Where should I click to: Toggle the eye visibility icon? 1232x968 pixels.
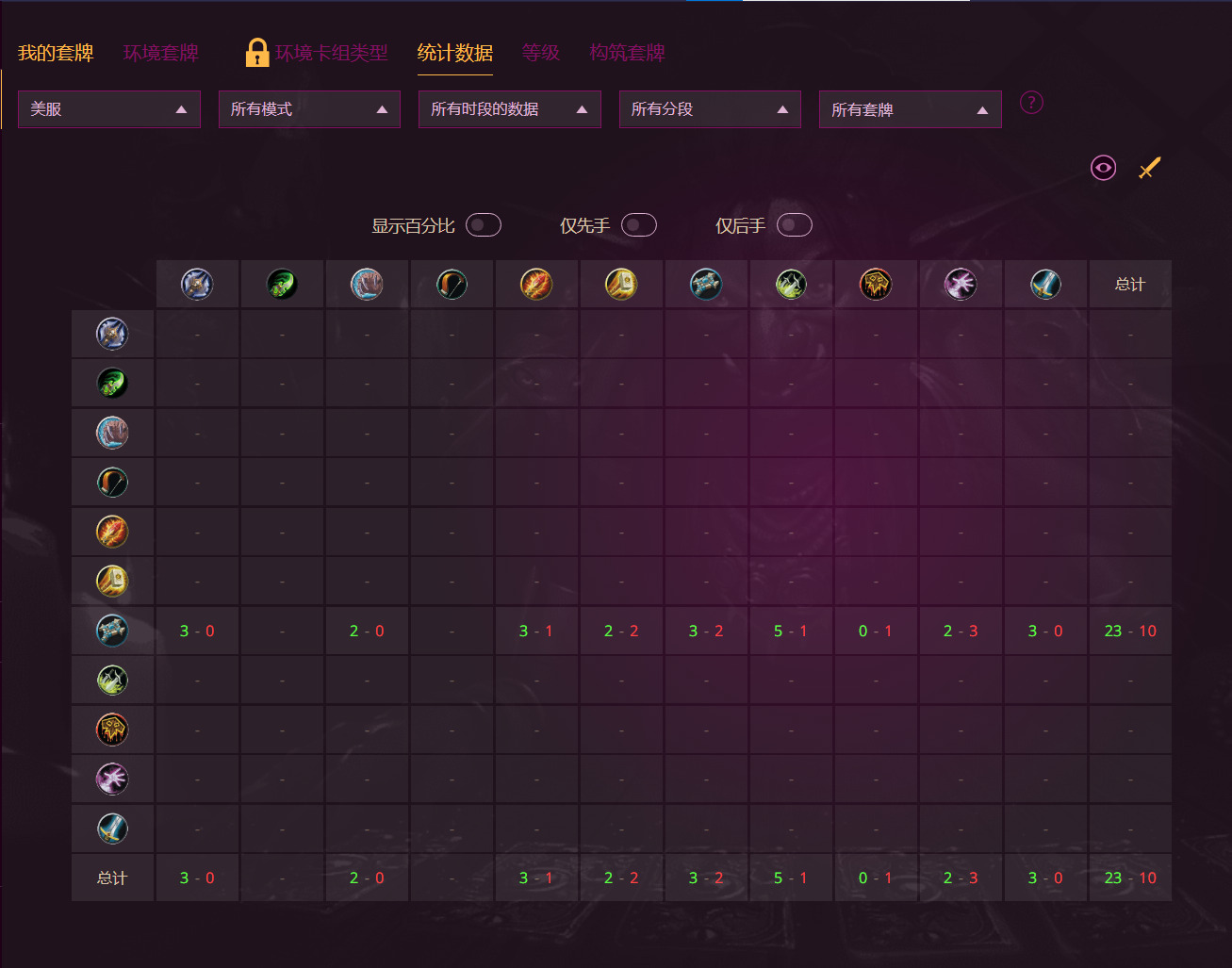click(1103, 168)
